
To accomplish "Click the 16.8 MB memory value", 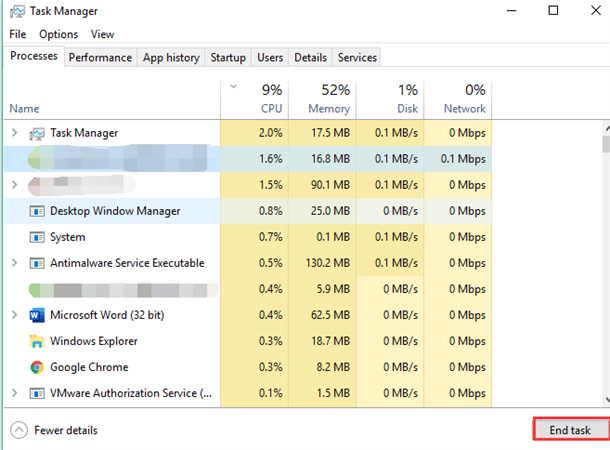I will click(x=330, y=159).
